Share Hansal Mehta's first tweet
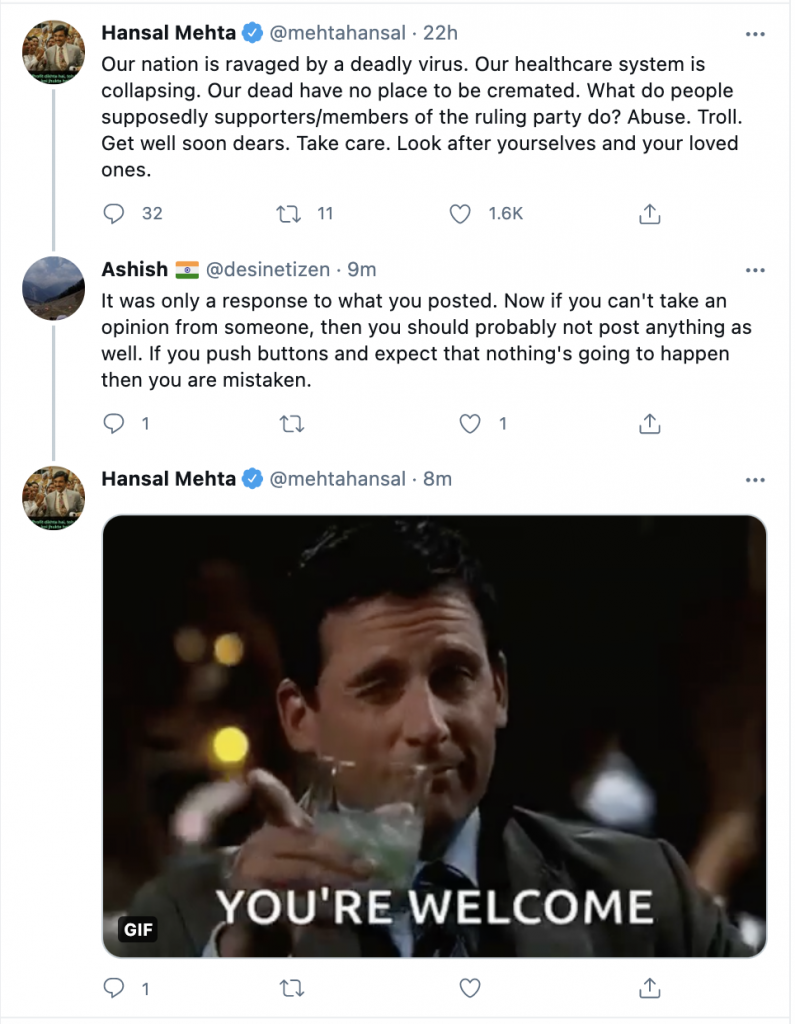Screen dimensions: 795x1024 pos(649,214)
